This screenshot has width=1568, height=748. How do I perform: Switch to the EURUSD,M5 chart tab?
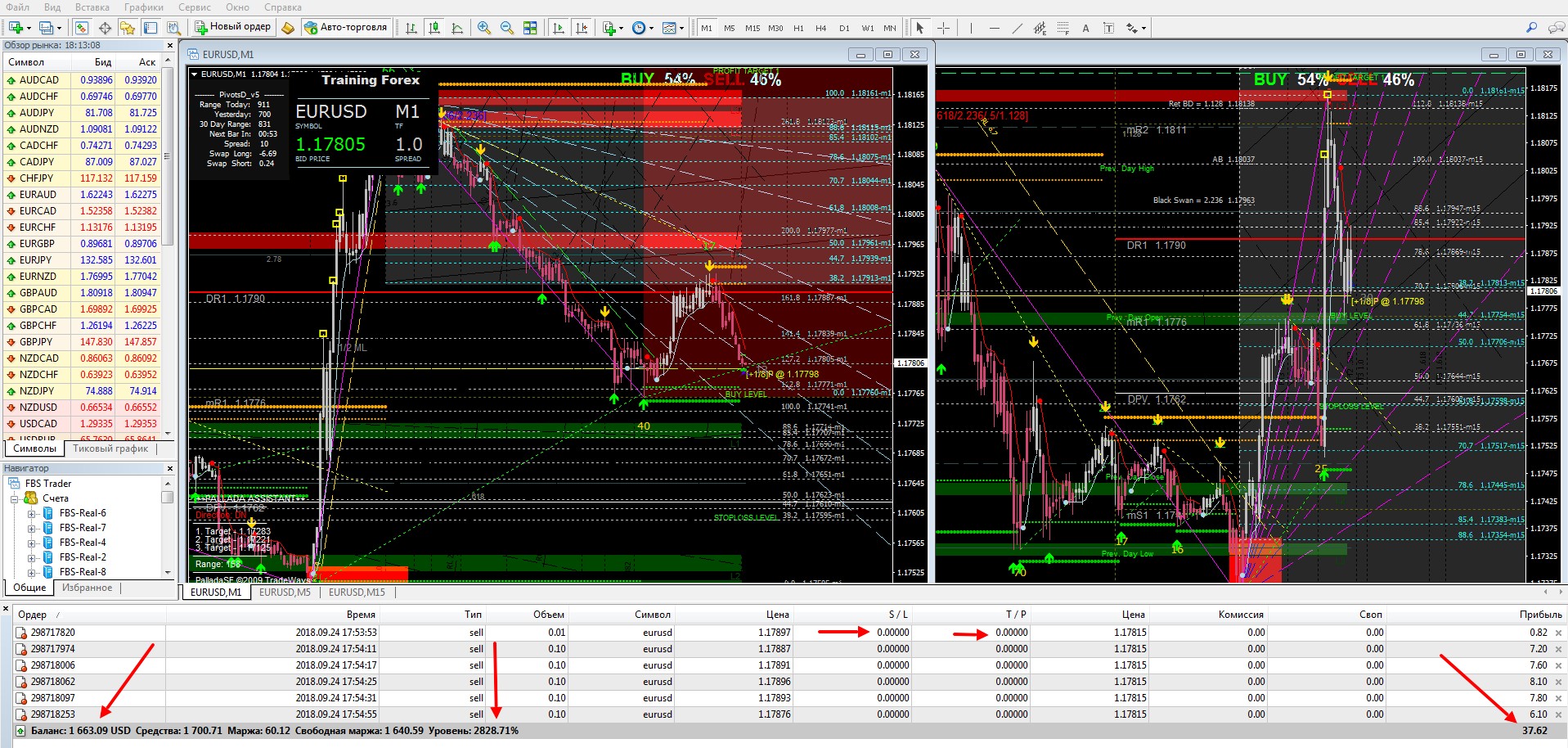click(285, 593)
